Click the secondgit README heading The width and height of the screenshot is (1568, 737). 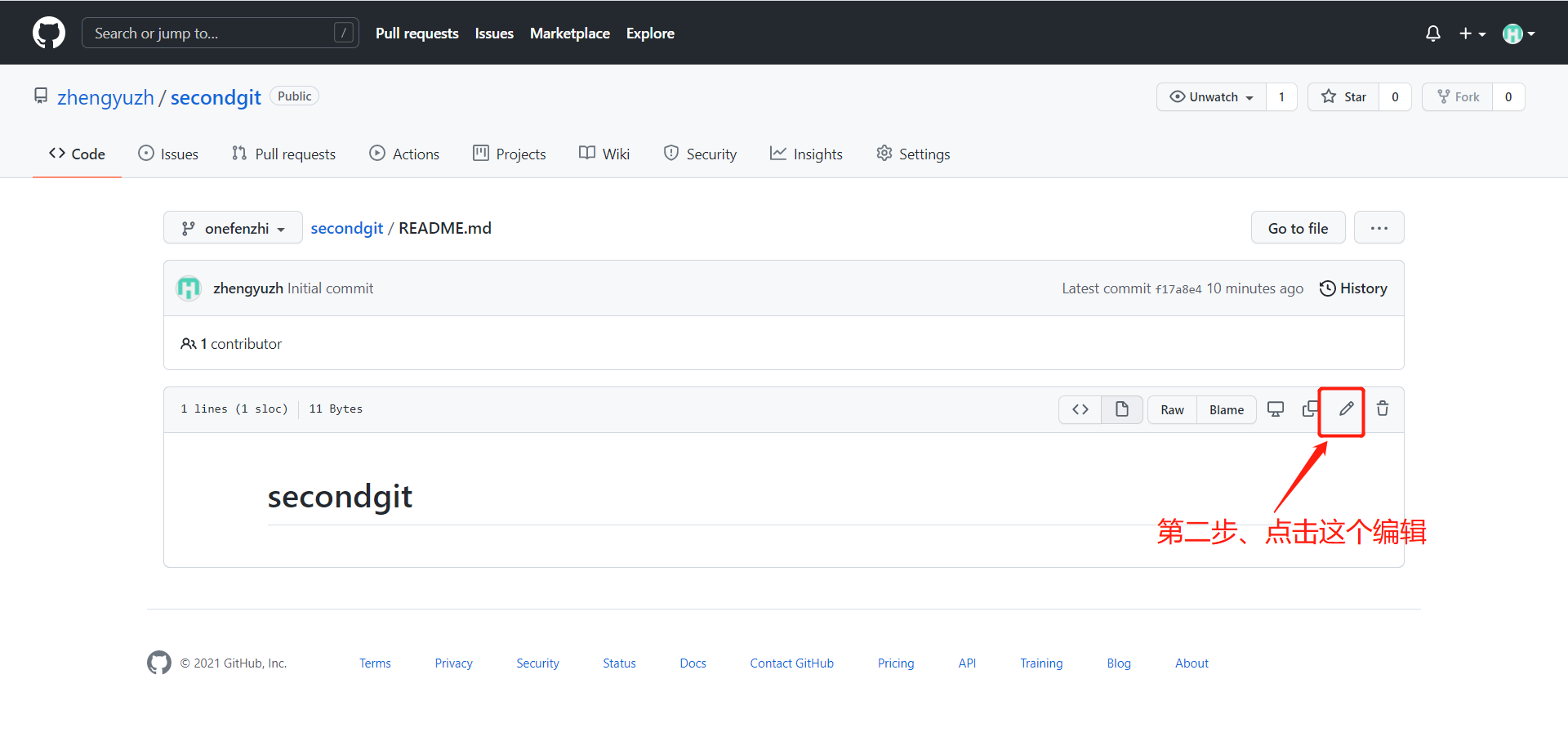pyautogui.click(x=340, y=497)
